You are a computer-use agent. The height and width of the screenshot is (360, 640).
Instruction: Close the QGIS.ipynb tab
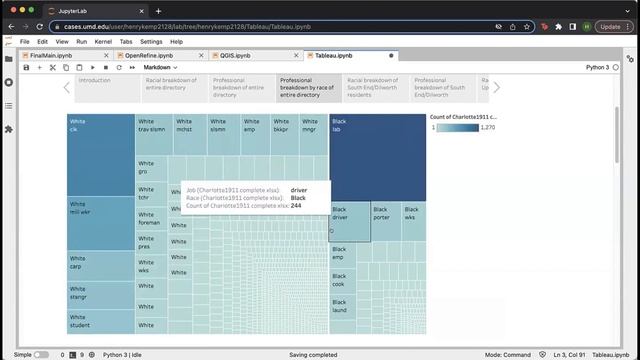(296, 56)
